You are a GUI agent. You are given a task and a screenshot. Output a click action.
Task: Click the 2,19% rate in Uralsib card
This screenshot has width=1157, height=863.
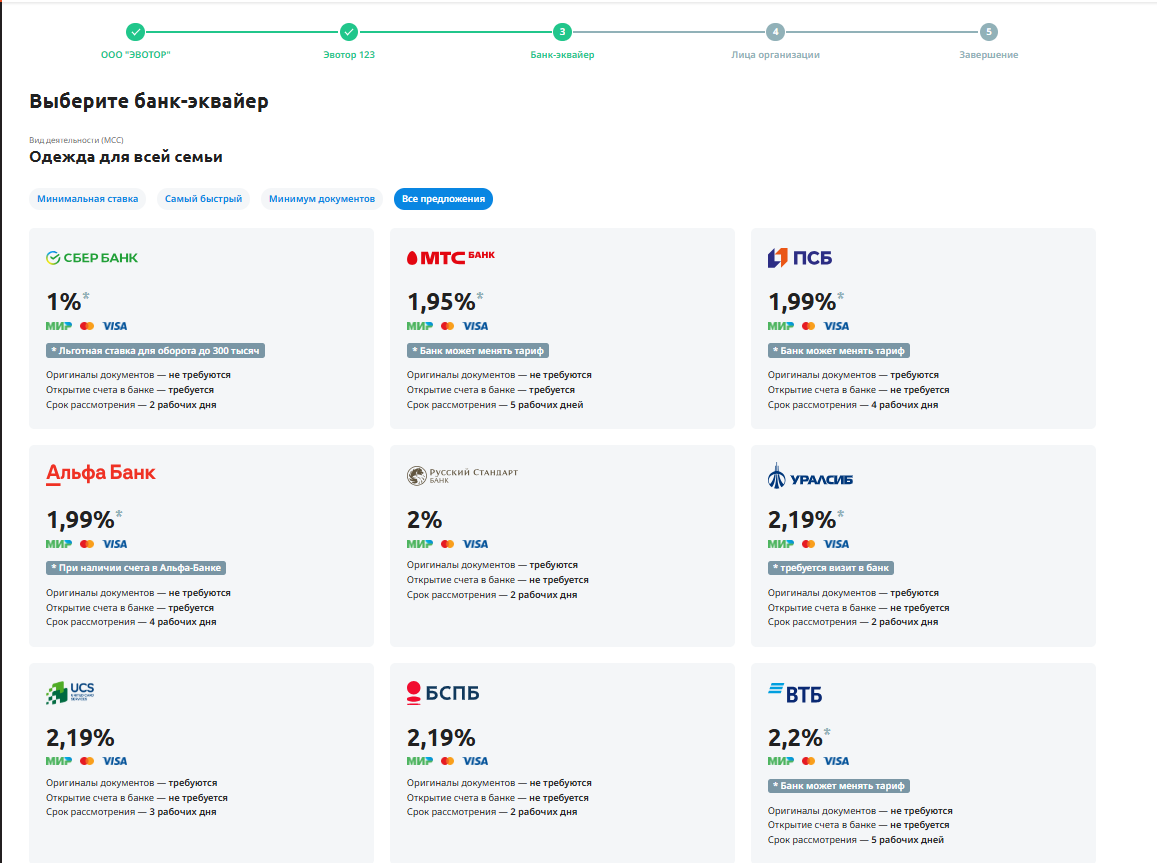(802, 520)
